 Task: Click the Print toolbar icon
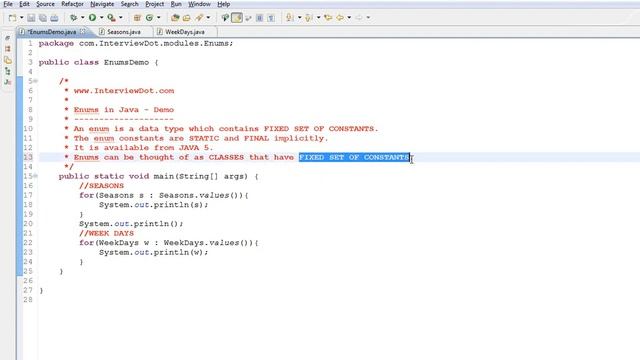point(54,18)
